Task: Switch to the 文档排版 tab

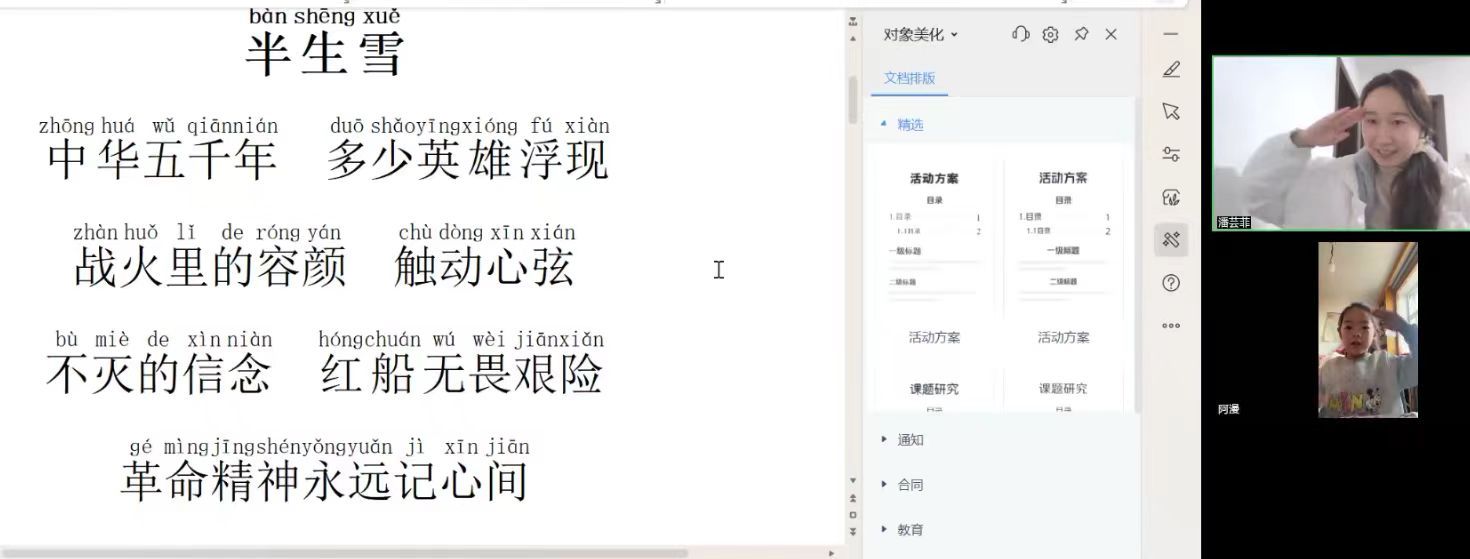Action: pos(909,78)
